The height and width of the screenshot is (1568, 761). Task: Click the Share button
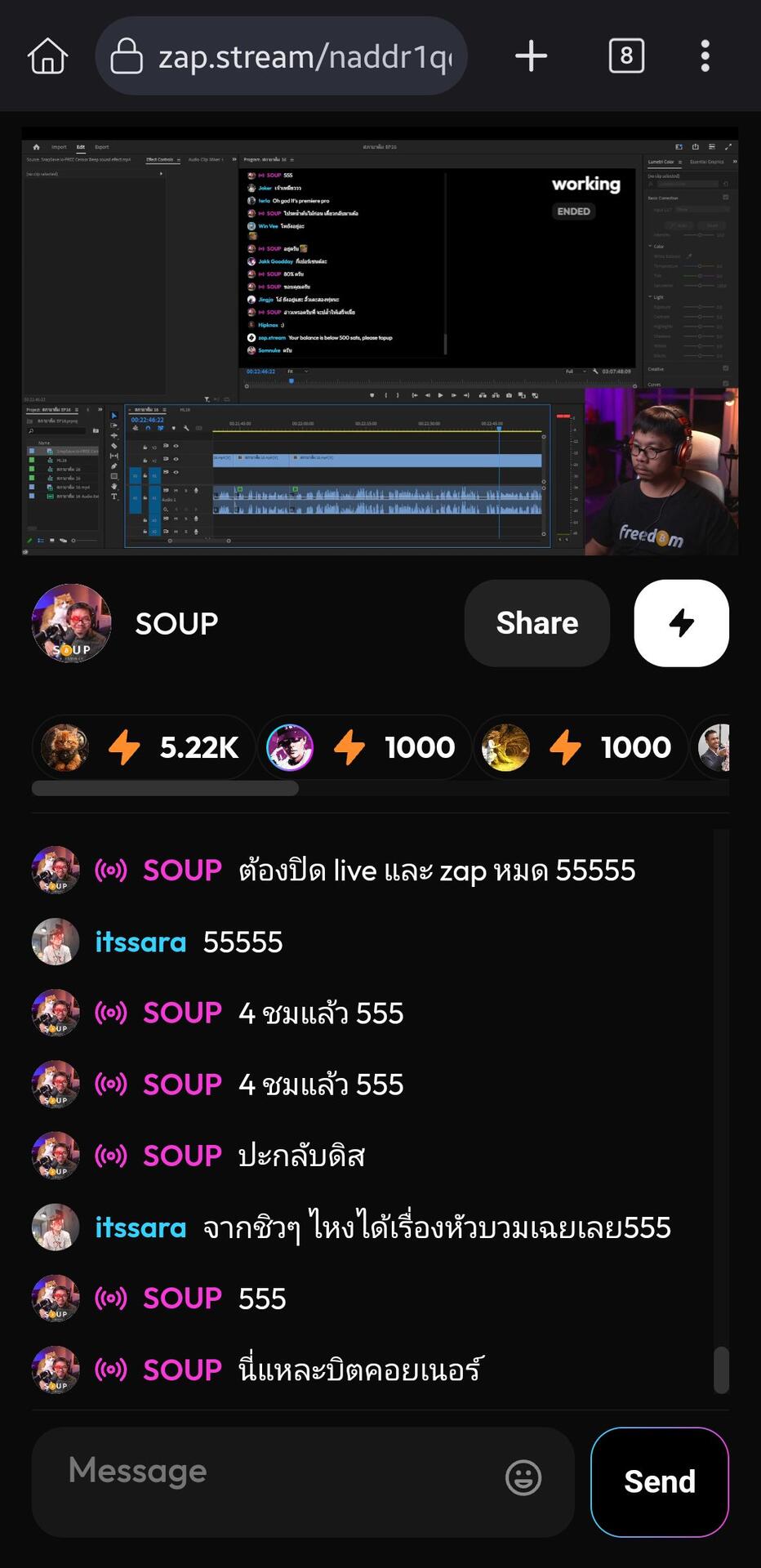tap(537, 623)
